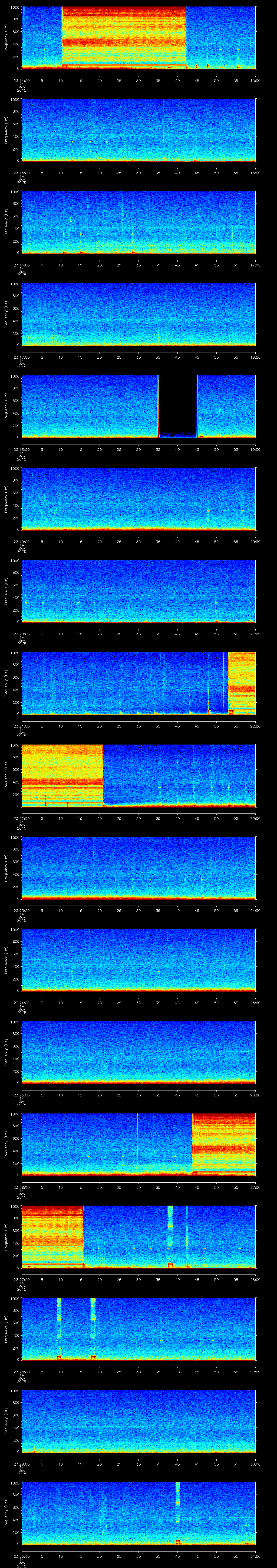Click the 19:00 end time label
This screenshot has width=277, height=1568.
(x=256, y=449)
